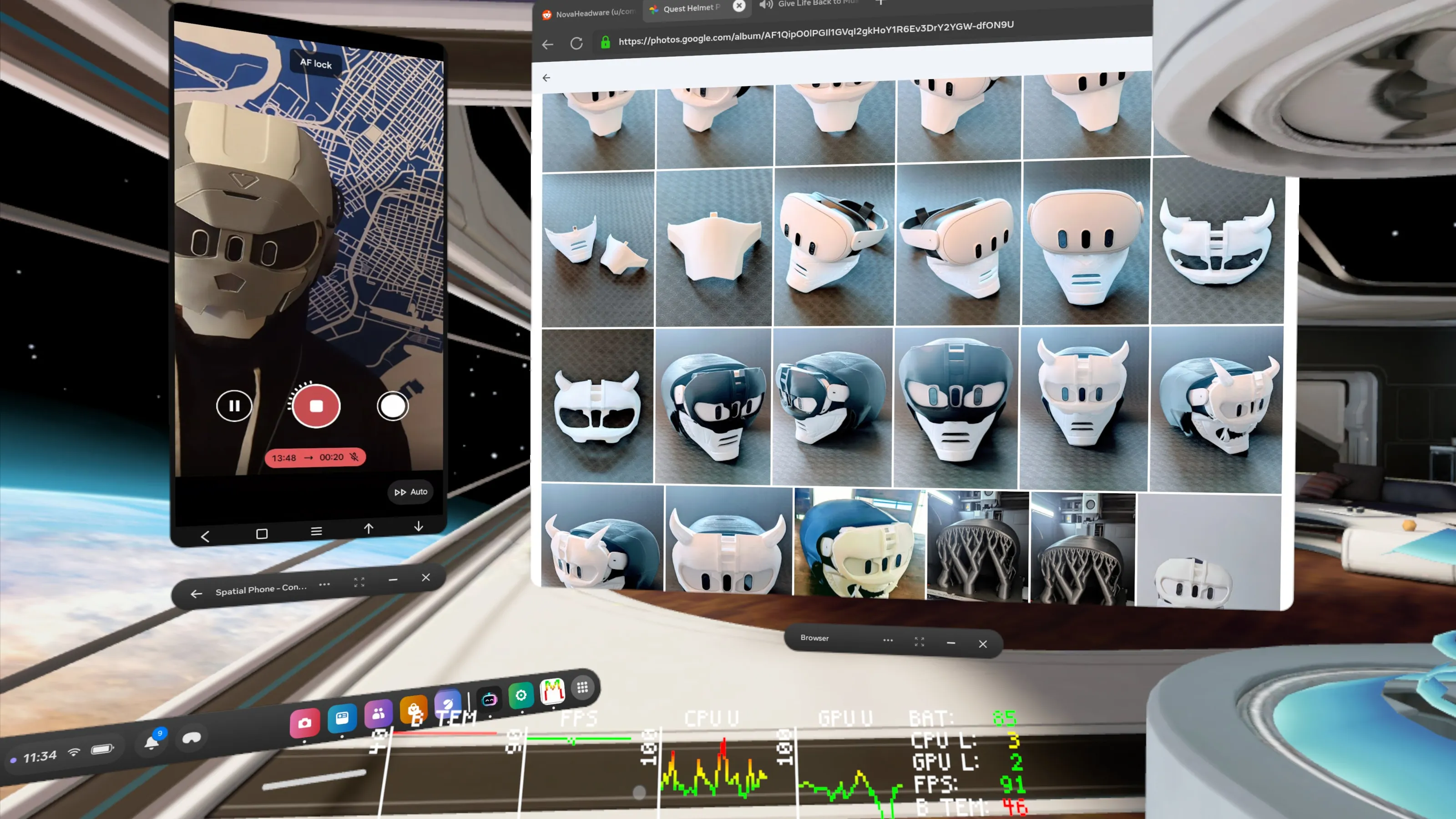Toggle Auto playback speed on the phone
The image size is (1456, 819).
410,492
